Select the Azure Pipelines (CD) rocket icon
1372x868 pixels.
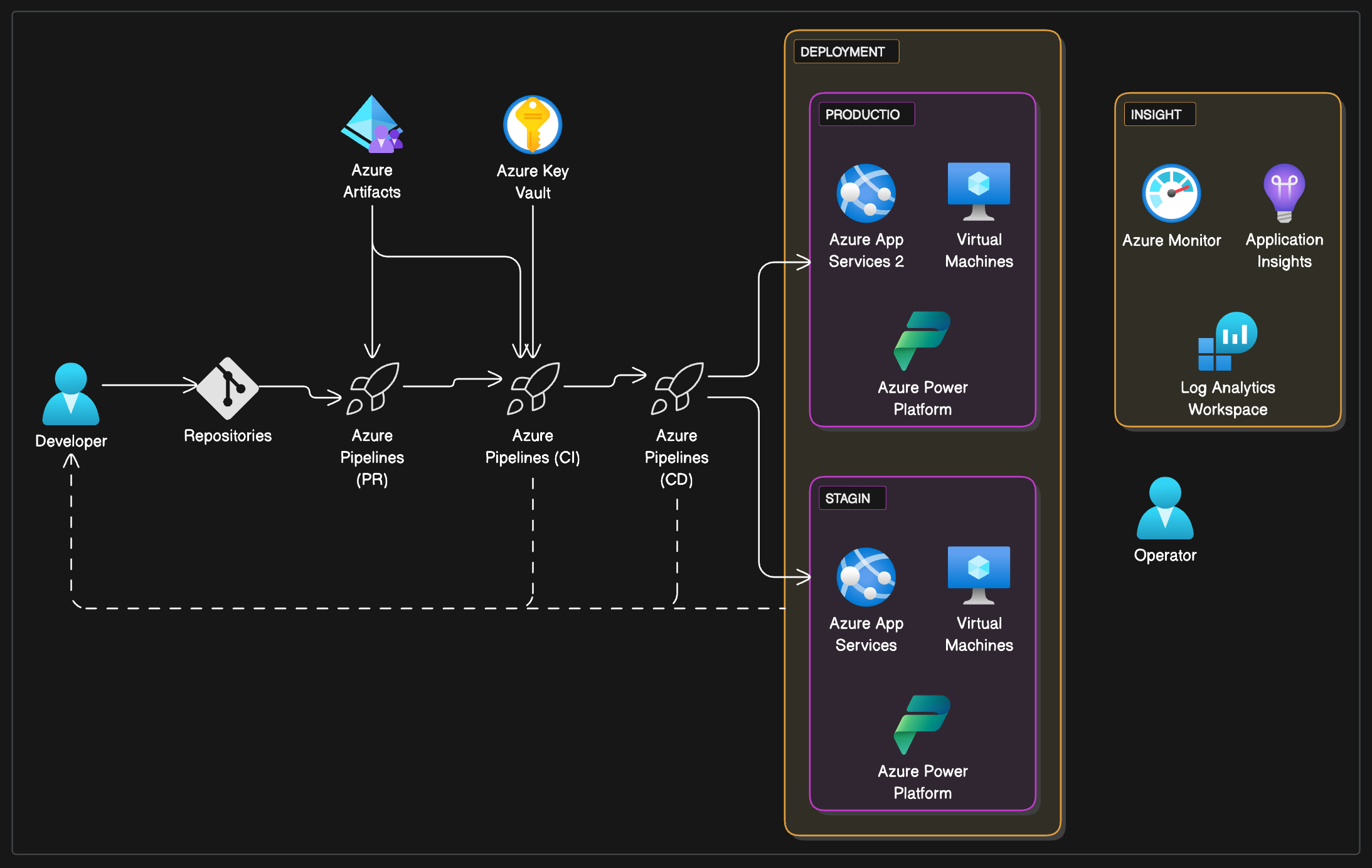tap(678, 389)
